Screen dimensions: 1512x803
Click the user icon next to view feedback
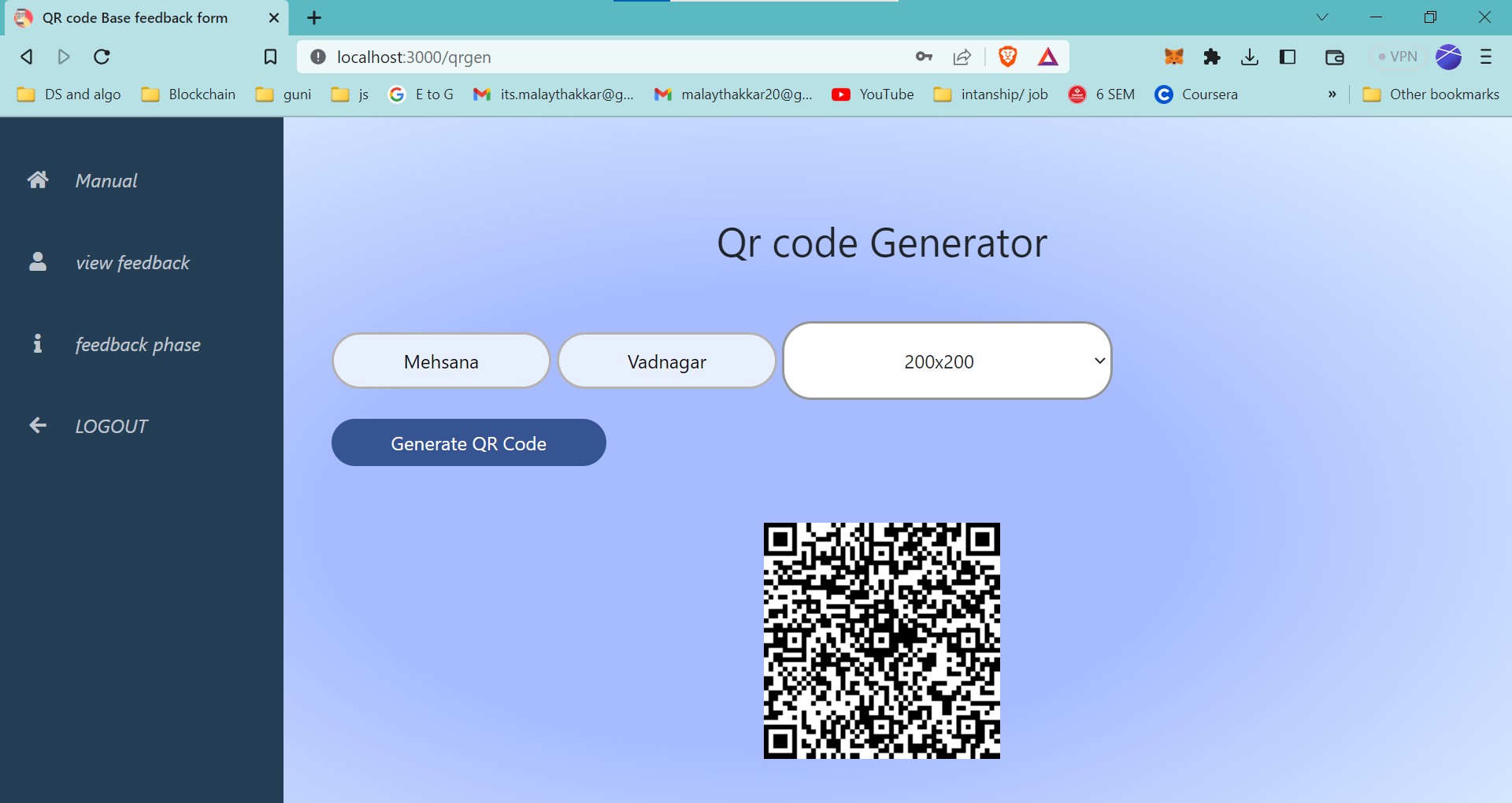click(x=38, y=262)
